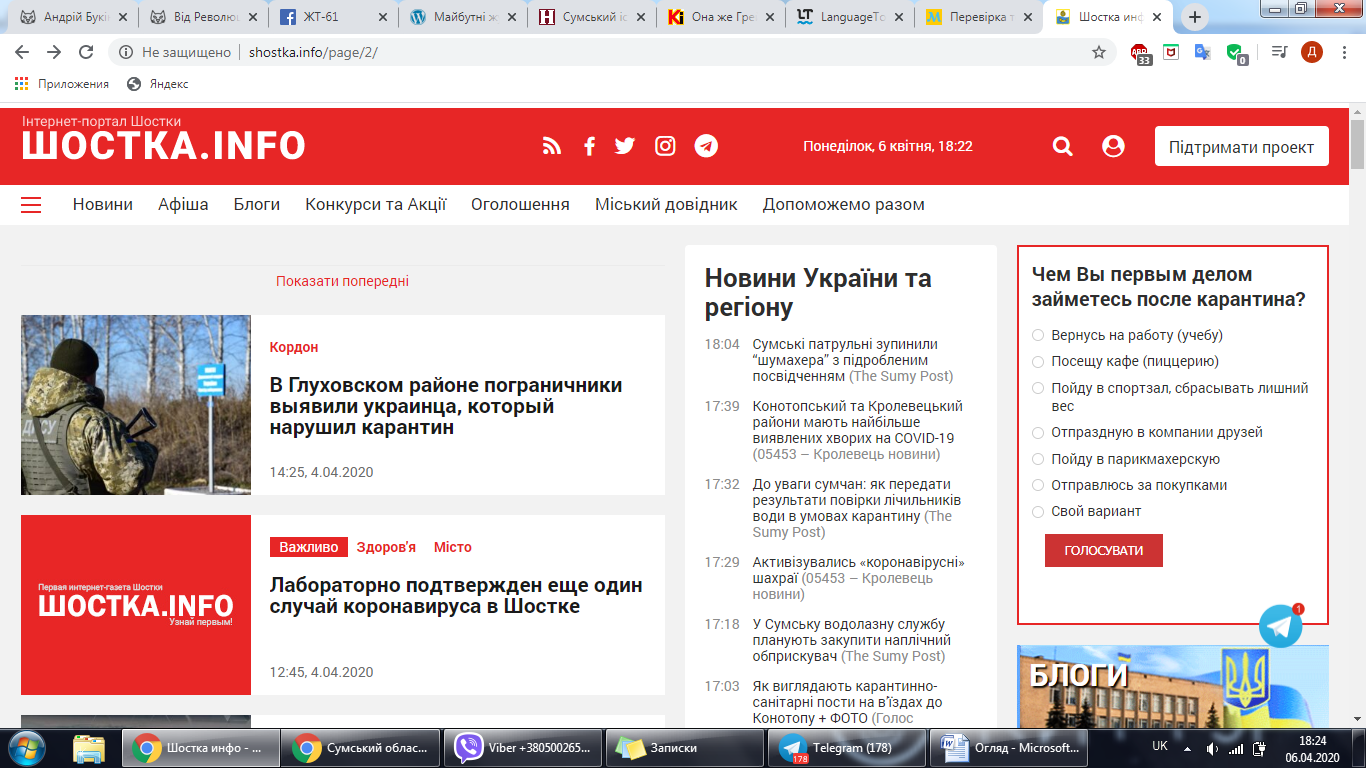Click the БЛОГИ banner image
The image size is (1366, 768).
coord(1173,686)
